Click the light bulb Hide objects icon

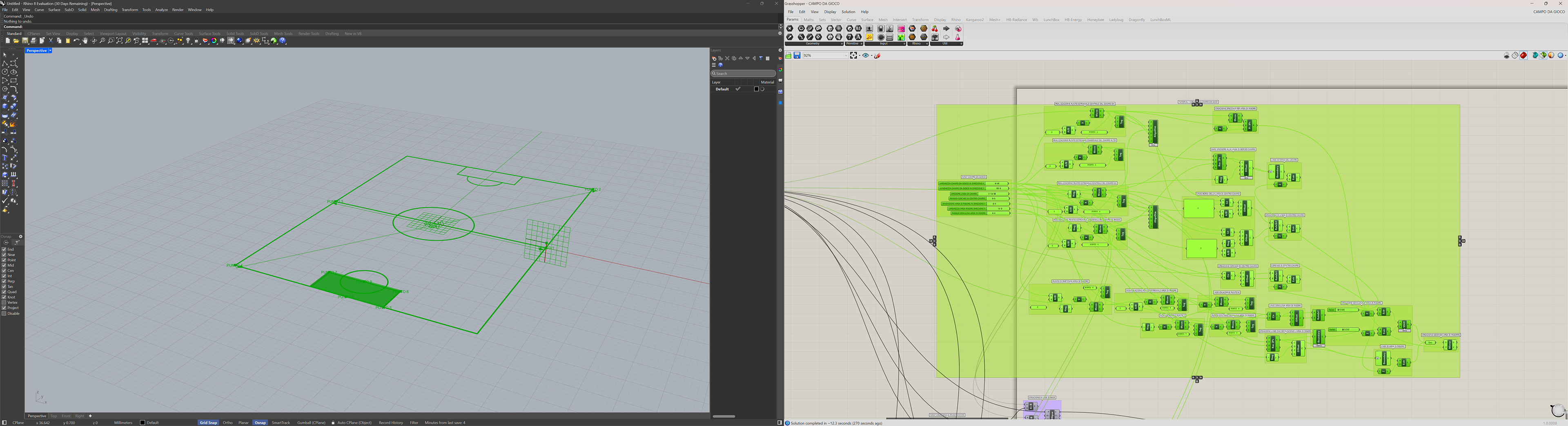click(x=188, y=41)
